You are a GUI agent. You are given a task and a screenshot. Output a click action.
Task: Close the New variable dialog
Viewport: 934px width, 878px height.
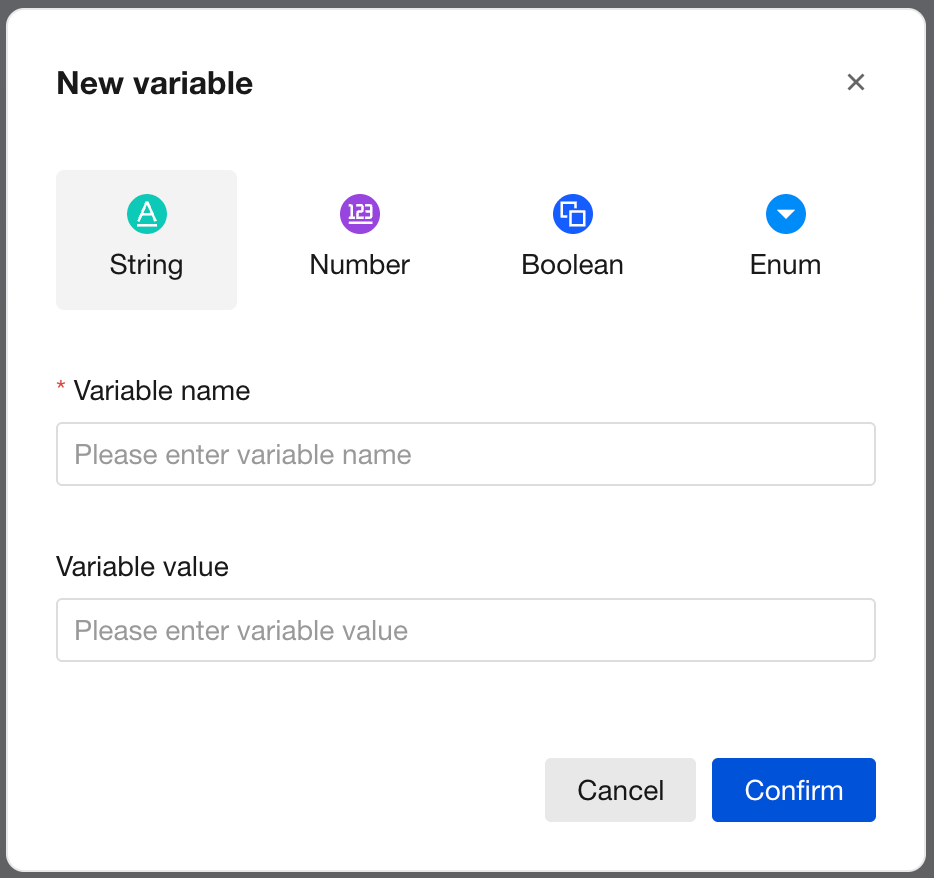tap(856, 82)
